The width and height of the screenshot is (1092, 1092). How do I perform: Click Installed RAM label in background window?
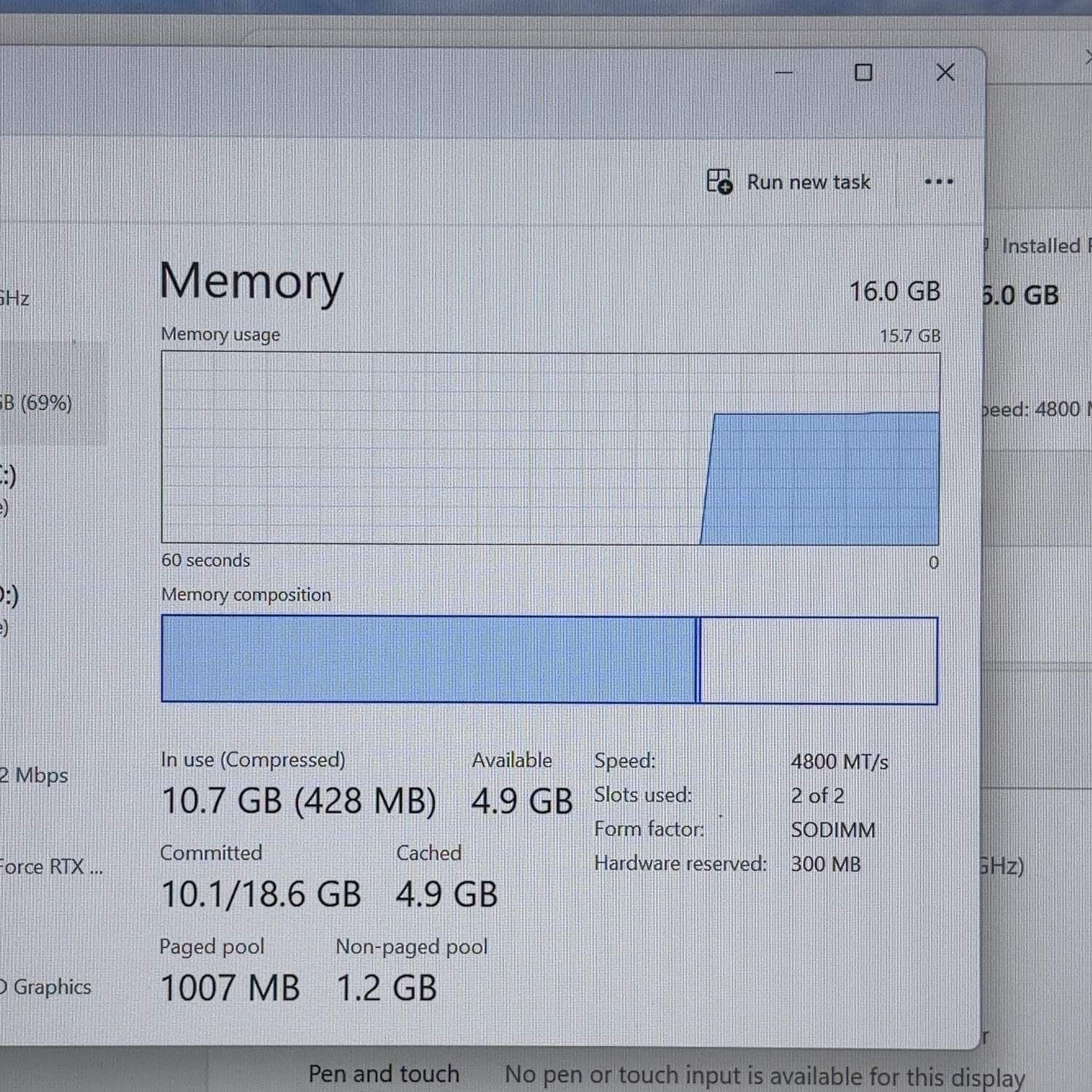point(1047,246)
